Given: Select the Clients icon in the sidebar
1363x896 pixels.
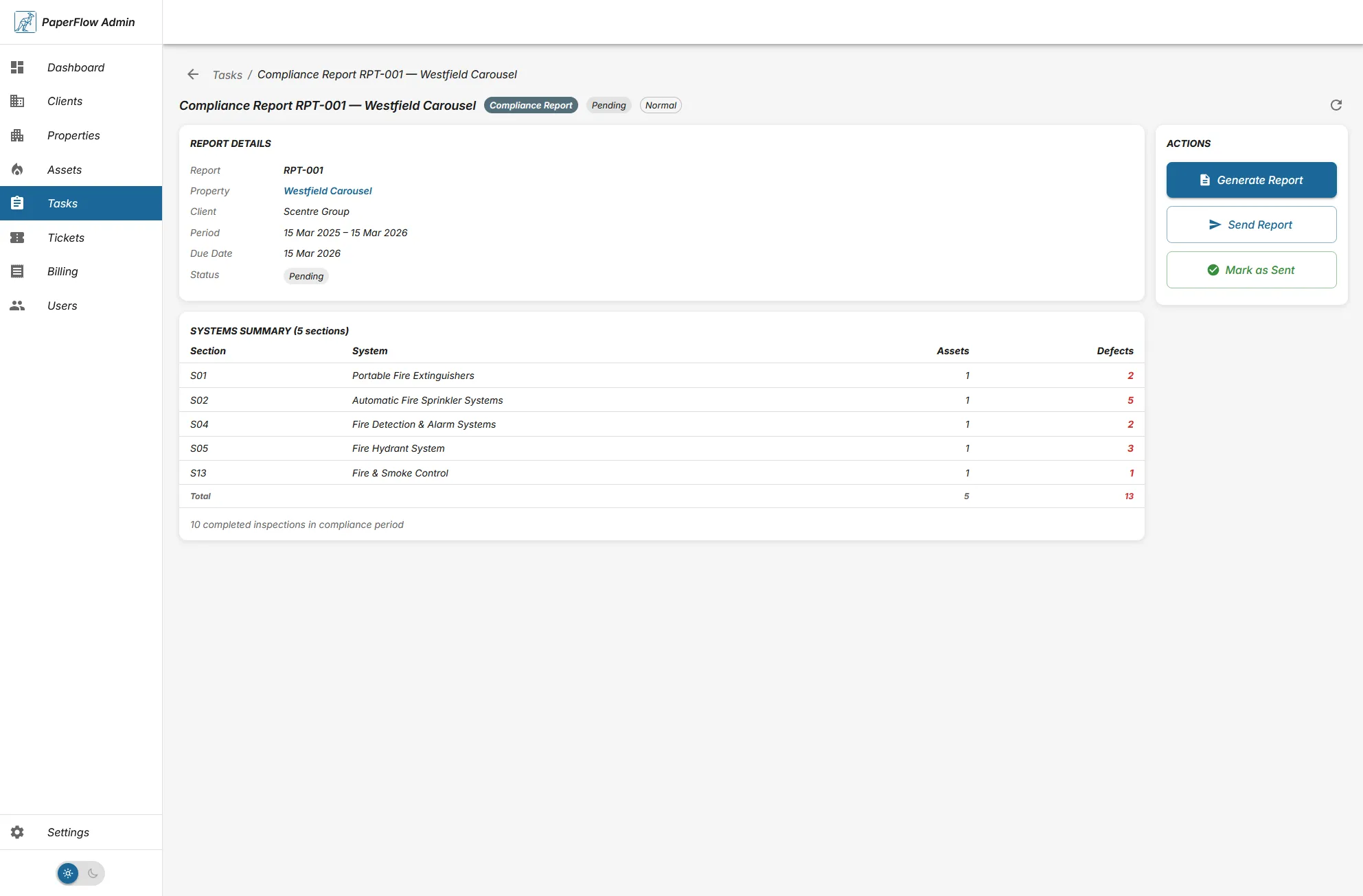Looking at the screenshot, I should (17, 101).
